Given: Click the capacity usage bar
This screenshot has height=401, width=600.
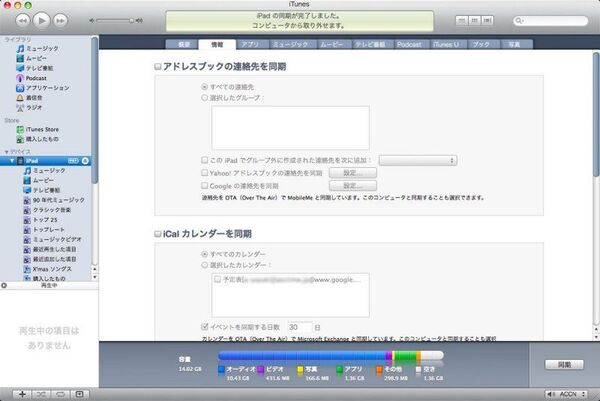Looking at the screenshot, I should click(x=331, y=356).
